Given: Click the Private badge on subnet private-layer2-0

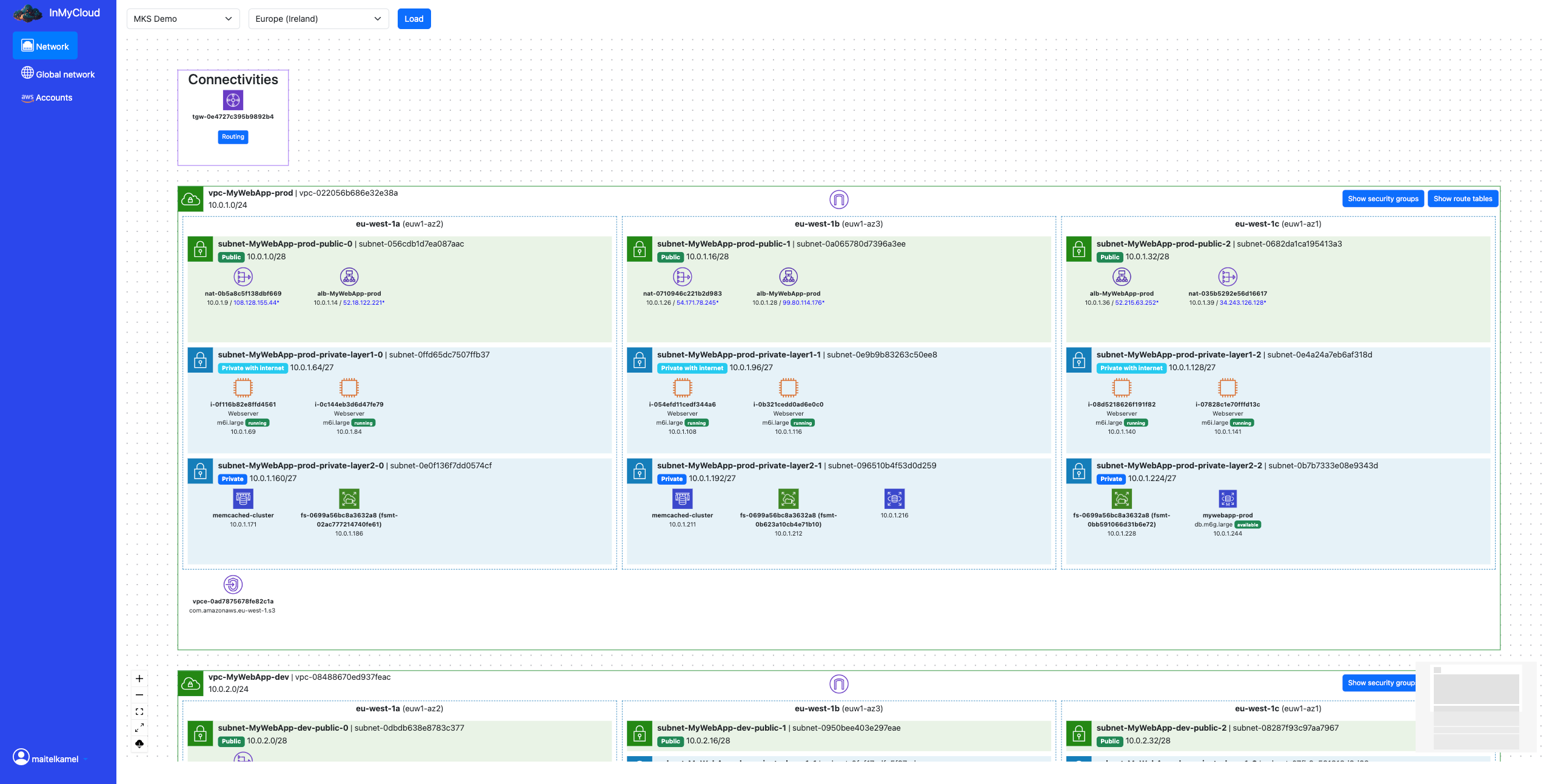Looking at the screenshot, I should click(232, 479).
